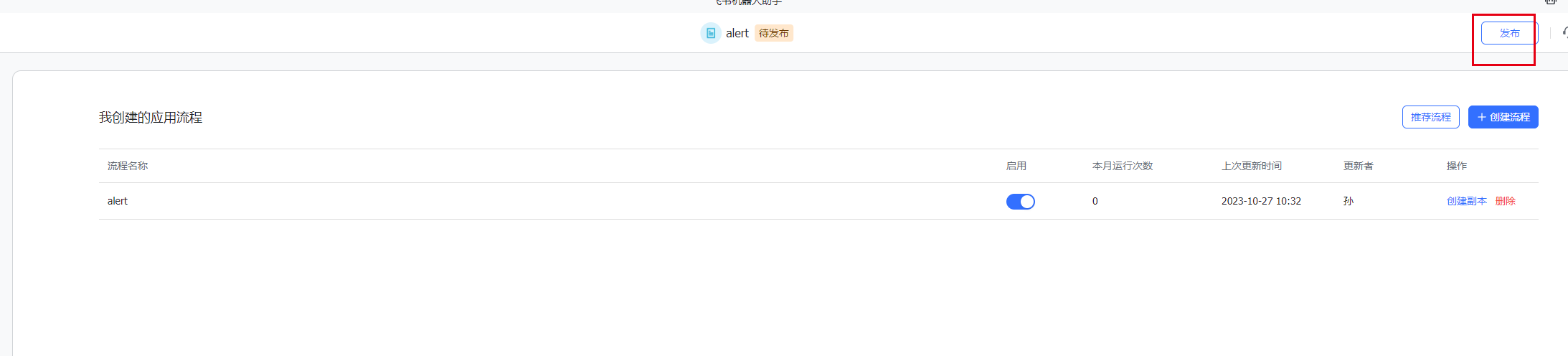Click the 更新者 column header
The width and height of the screenshot is (1568, 356).
pos(1358,166)
